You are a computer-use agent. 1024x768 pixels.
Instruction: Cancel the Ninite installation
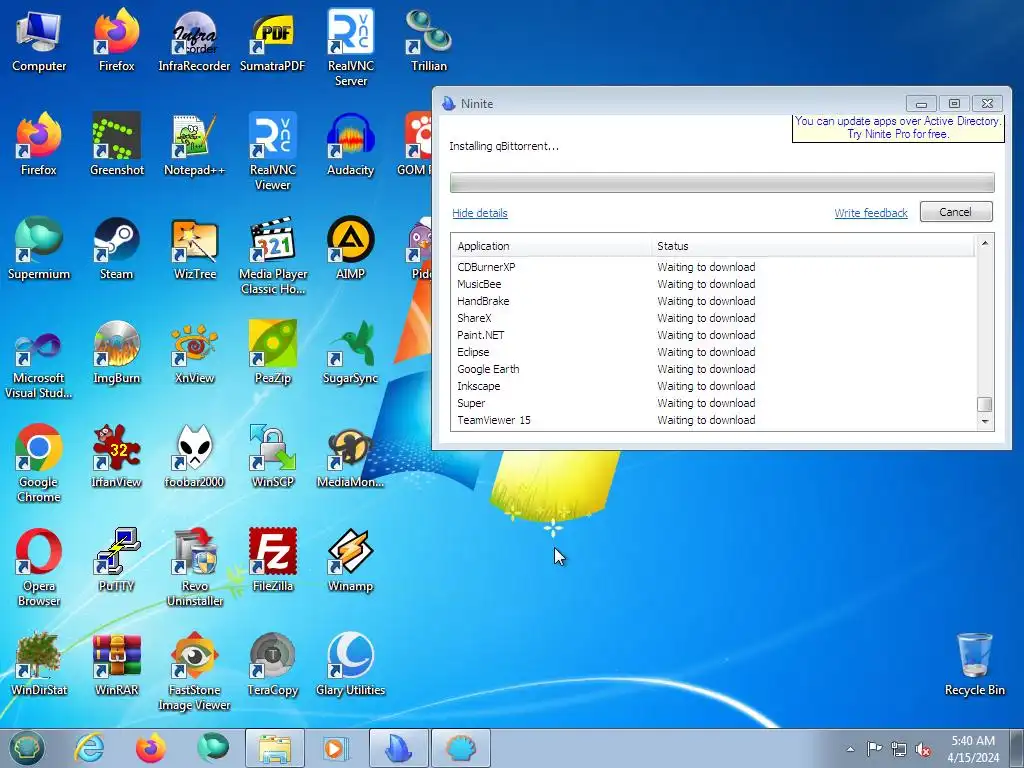pos(955,212)
